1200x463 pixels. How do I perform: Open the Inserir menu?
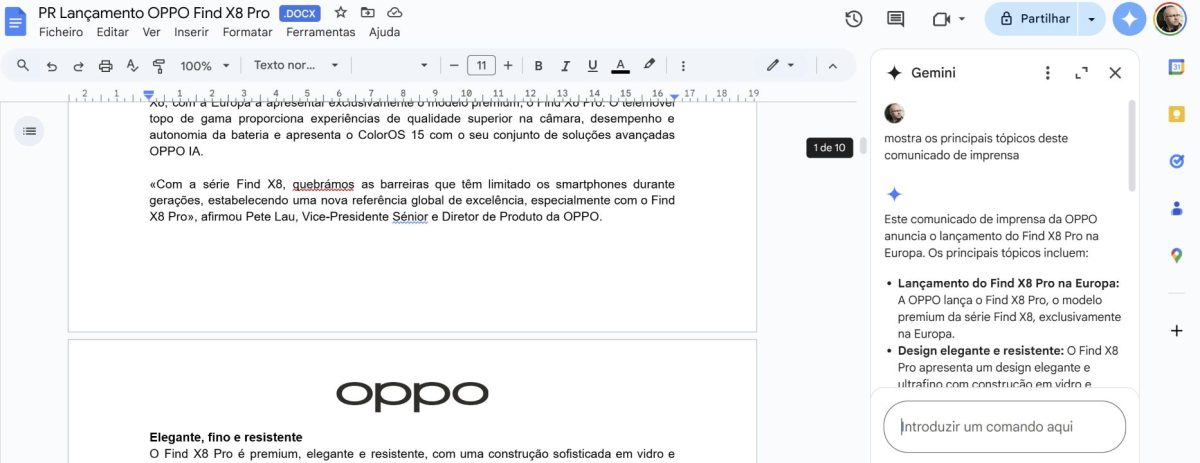tap(191, 32)
